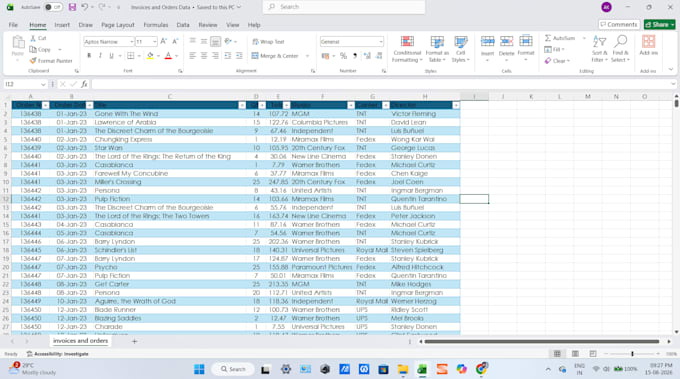This screenshot has height=379, width=680.
Task: Click the Undo arrow icon
Action: point(85,7)
